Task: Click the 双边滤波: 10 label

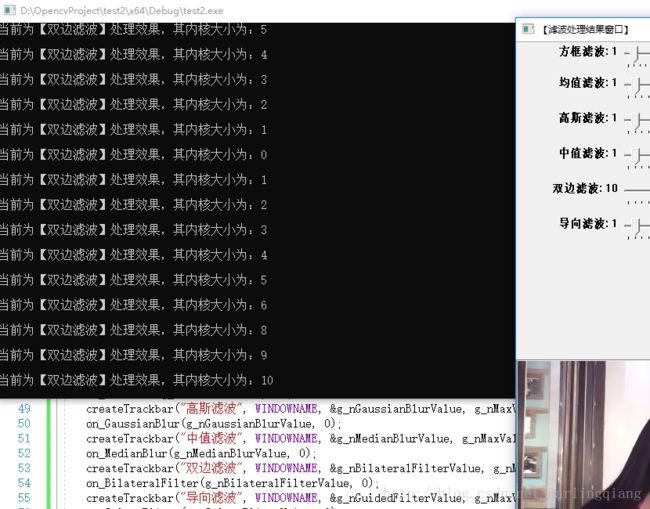Action: pyautogui.click(x=585, y=188)
